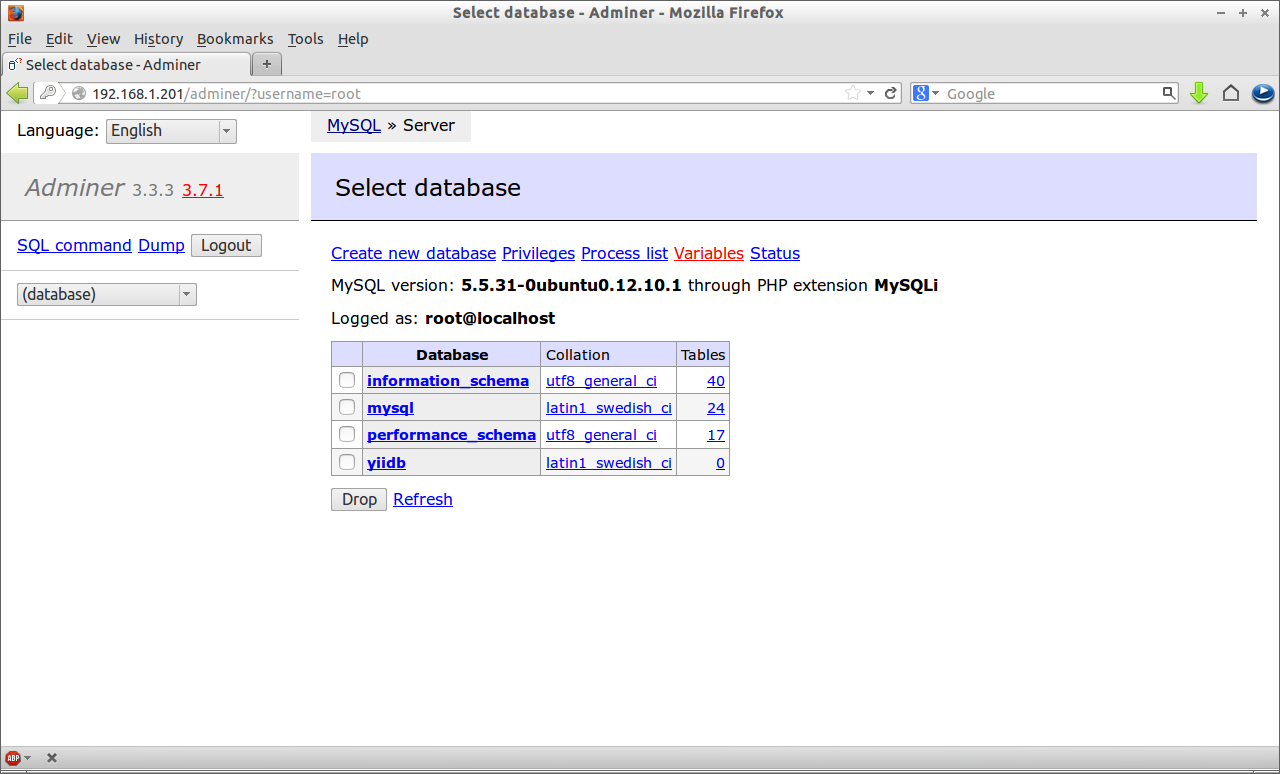Click the MySQL breadcrumb link
1280x774 pixels.
354,125
